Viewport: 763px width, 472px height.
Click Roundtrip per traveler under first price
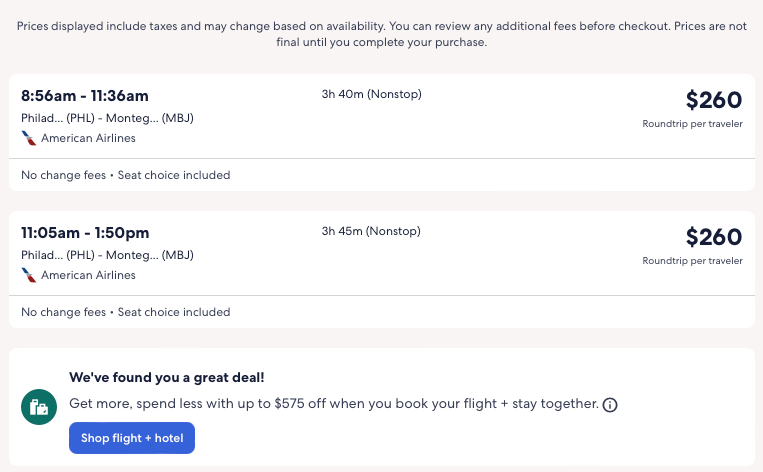coord(692,124)
